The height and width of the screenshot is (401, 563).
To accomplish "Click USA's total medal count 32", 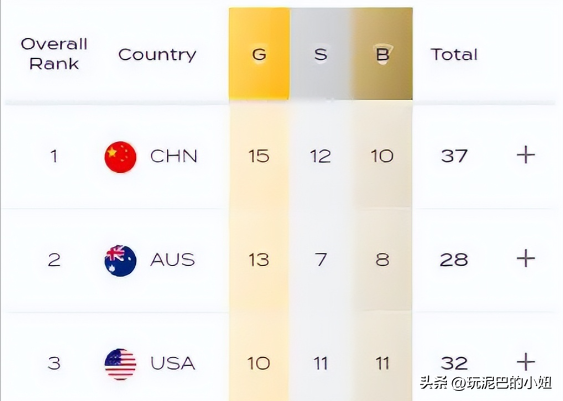I will click(x=454, y=363).
